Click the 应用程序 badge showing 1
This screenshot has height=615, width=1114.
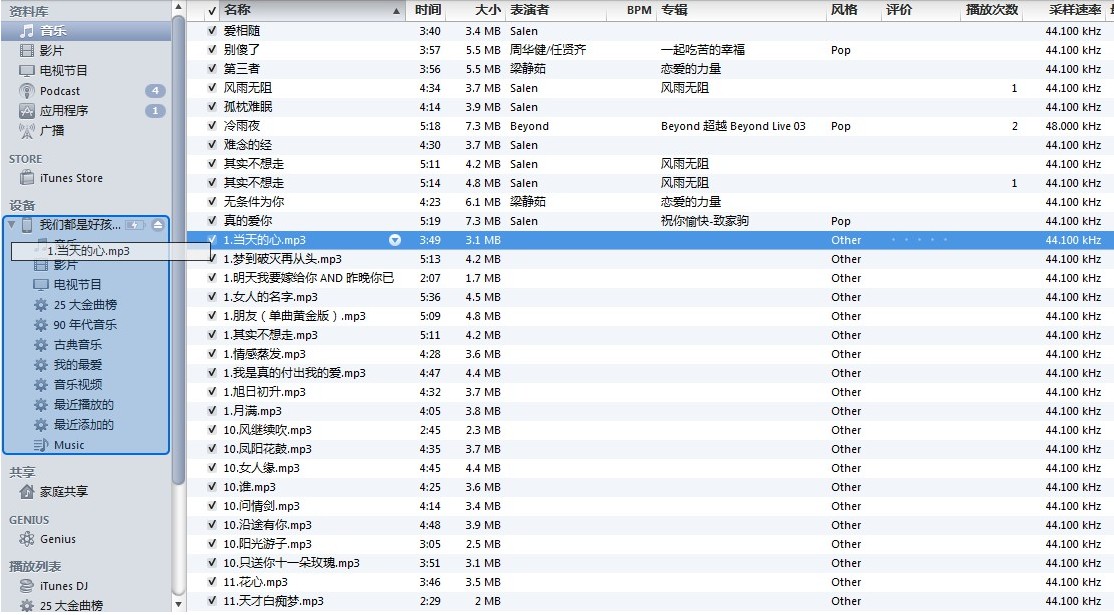(x=155, y=111)
